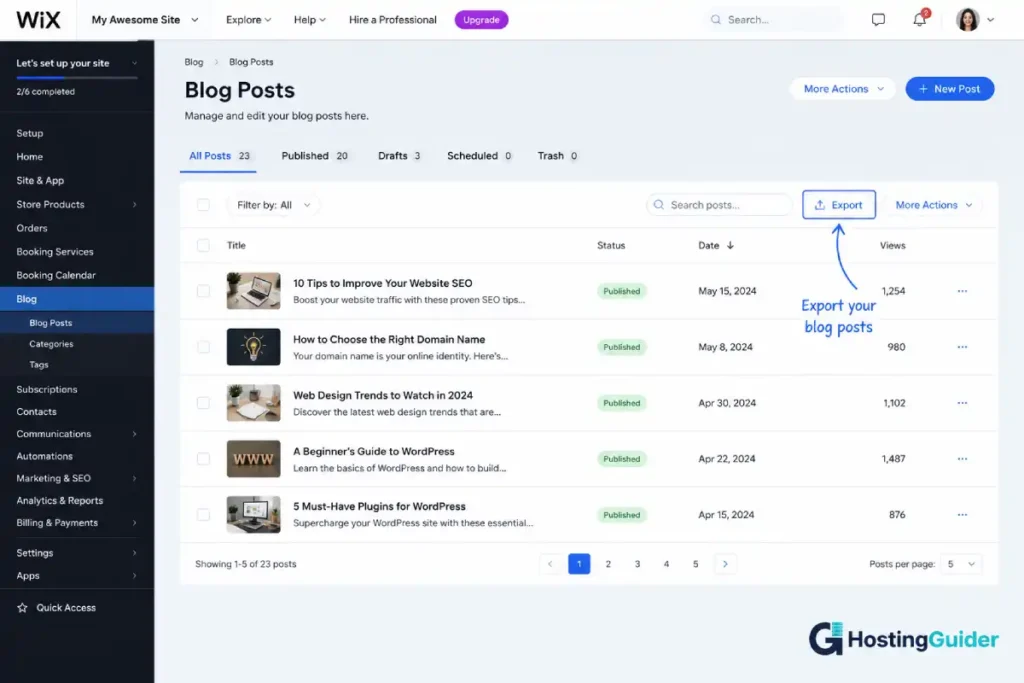Open My Awesome Site dropdown
This screenshot has height=683, width=1024.
(145, 20)
